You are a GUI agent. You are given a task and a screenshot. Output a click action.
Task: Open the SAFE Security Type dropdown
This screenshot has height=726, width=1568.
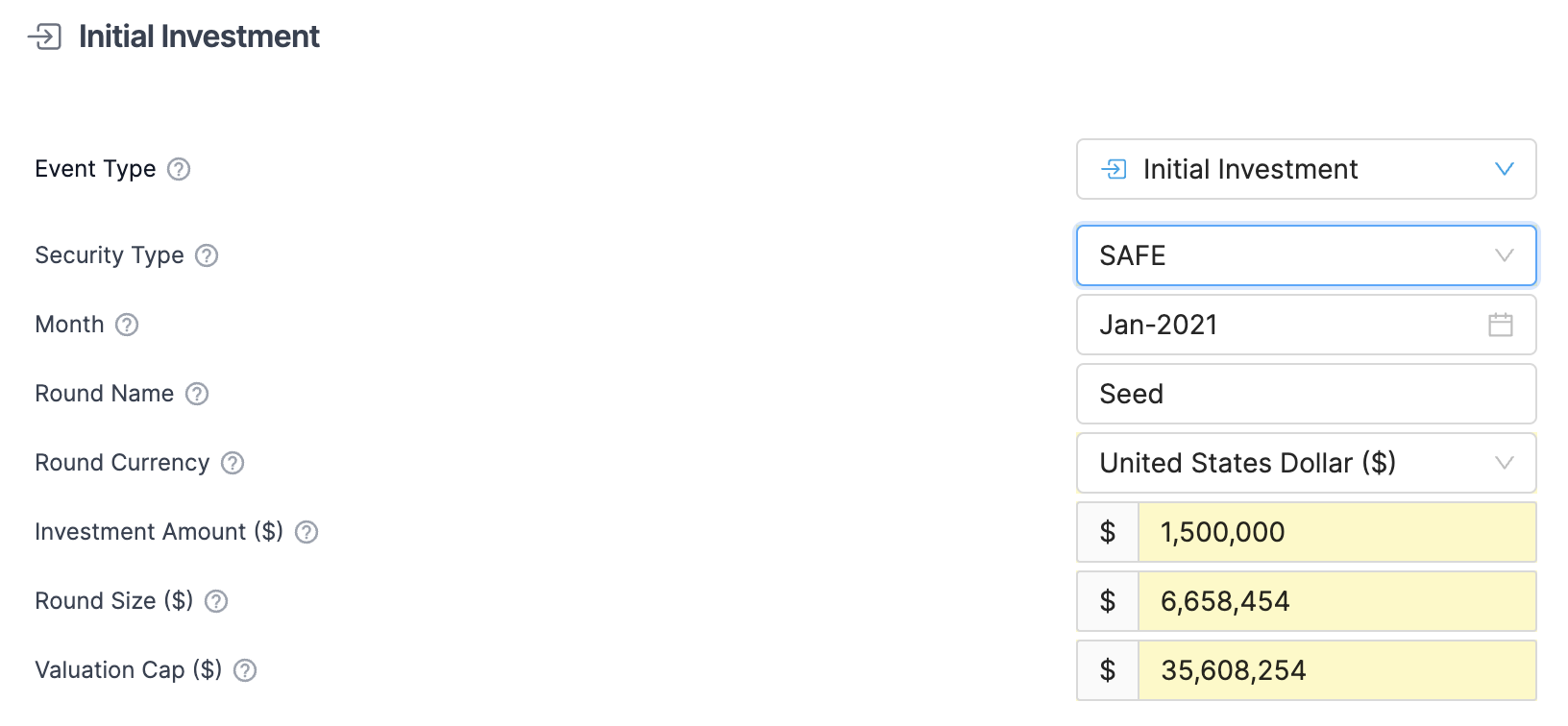(x=1306, y=255)
